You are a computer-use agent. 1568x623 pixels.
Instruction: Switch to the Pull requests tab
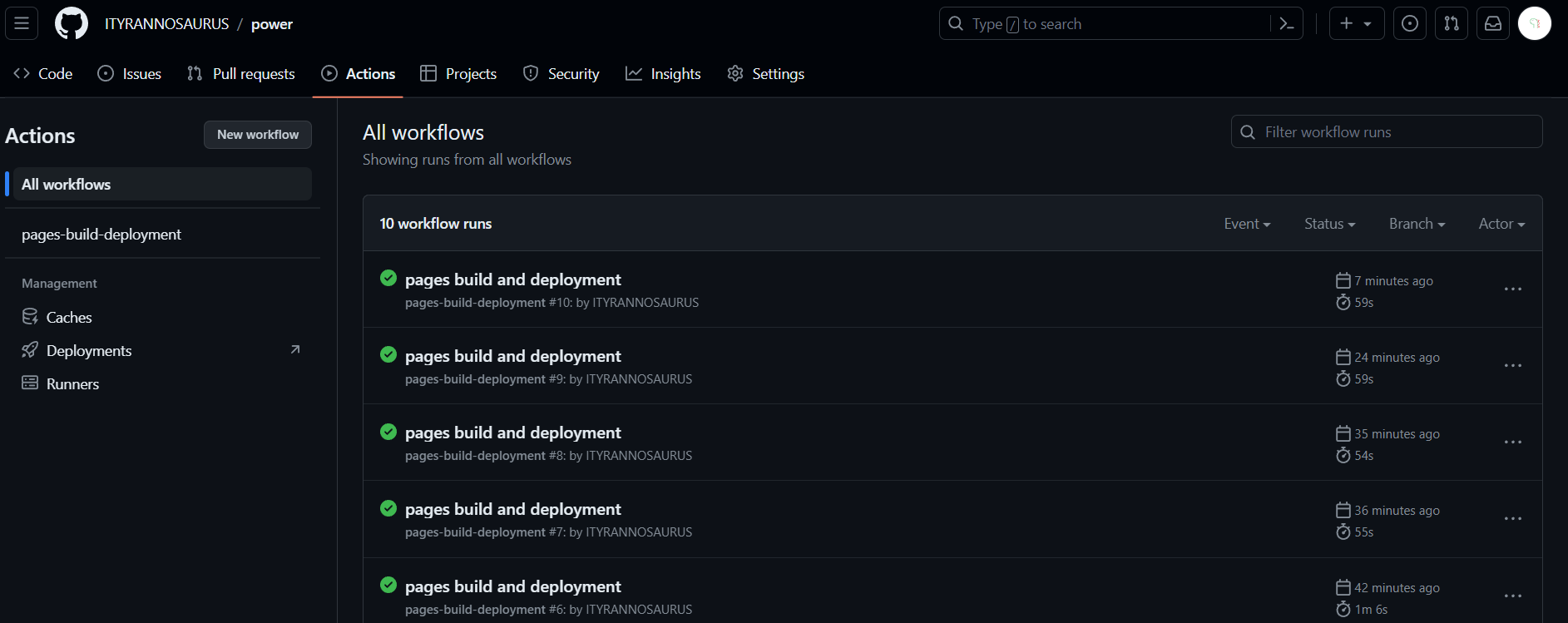241,73
